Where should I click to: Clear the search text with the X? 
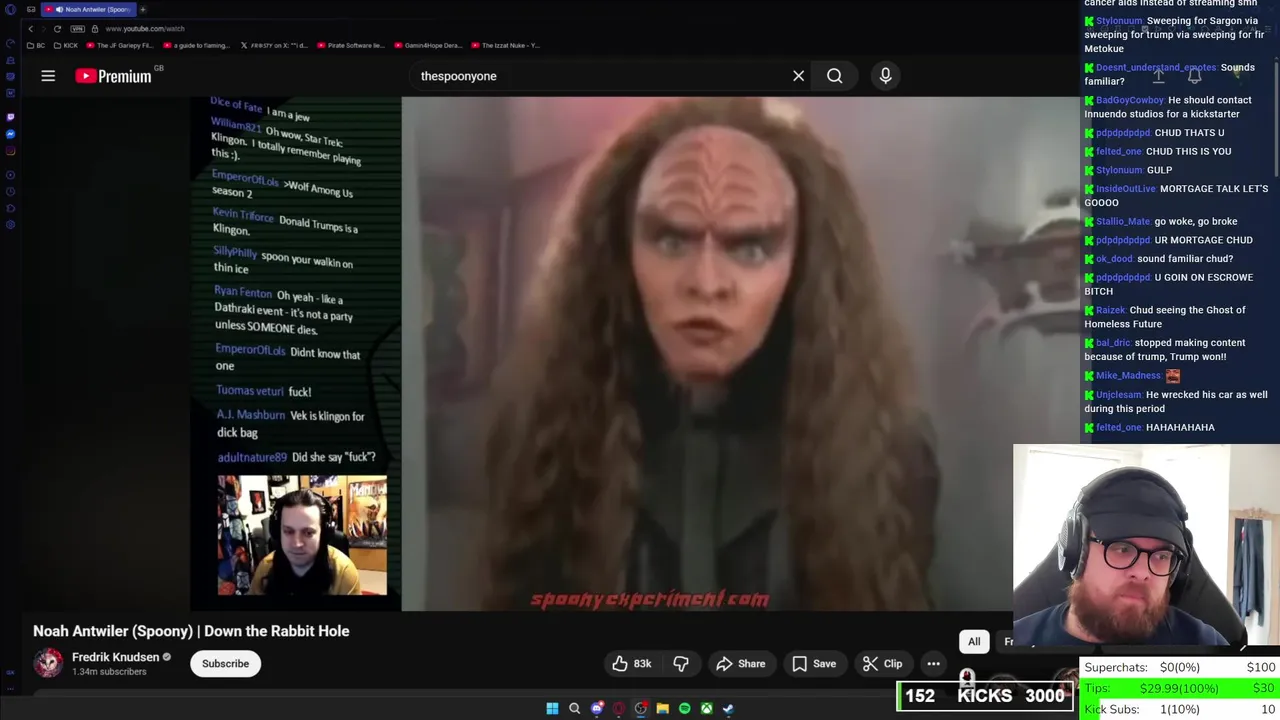tap(798, 76)
